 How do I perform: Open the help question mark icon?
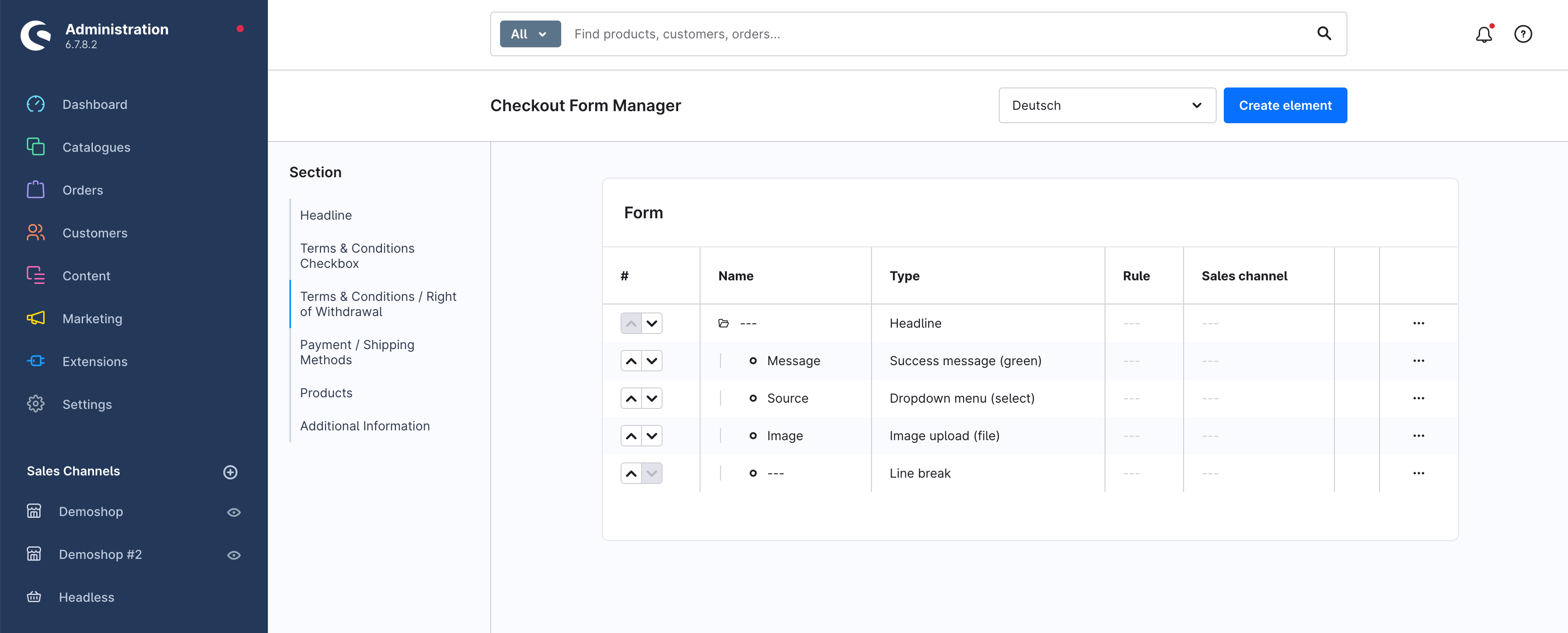(1523, 34)
